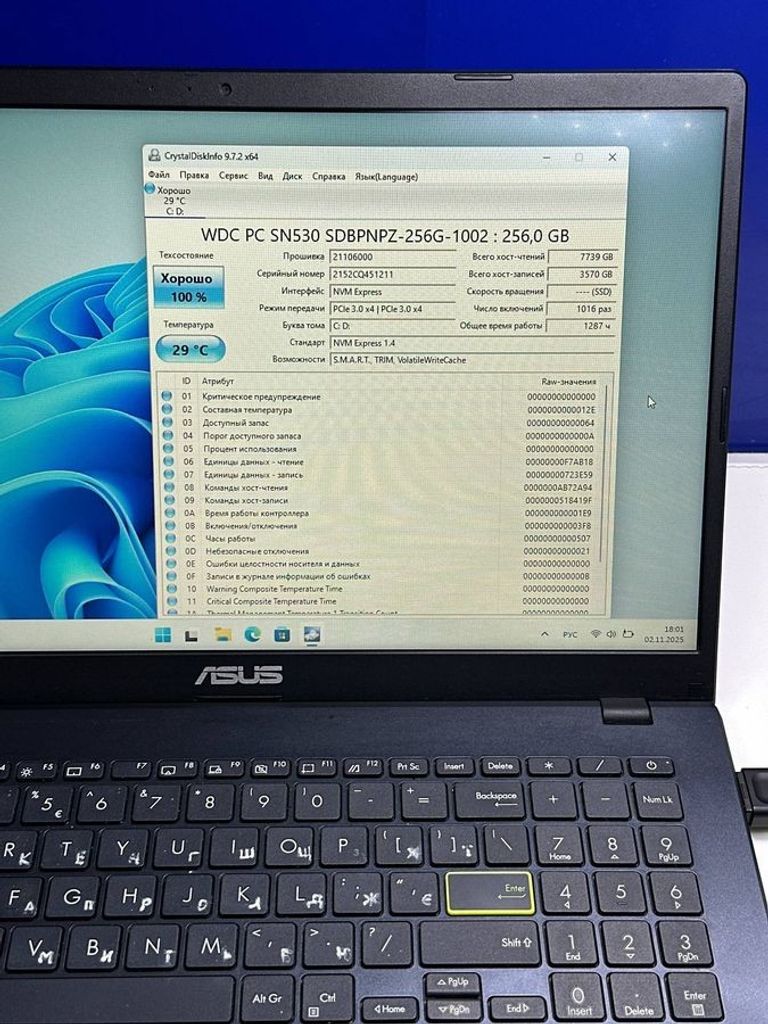Click status icon for Составная температура row
The width and height of the screenshot is (768, 1024).
click(167, 409)
